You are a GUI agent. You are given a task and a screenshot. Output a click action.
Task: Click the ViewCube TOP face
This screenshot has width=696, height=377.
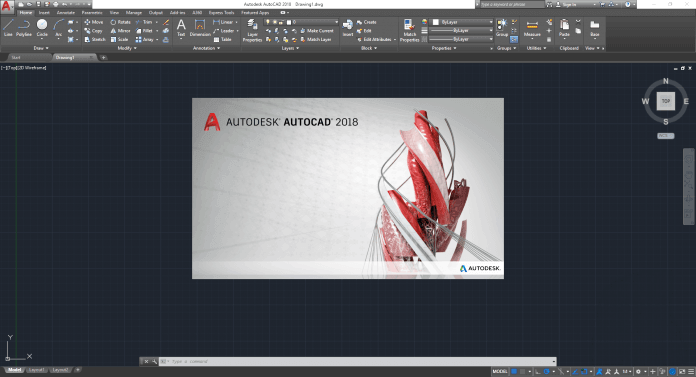tap(665, 101)
